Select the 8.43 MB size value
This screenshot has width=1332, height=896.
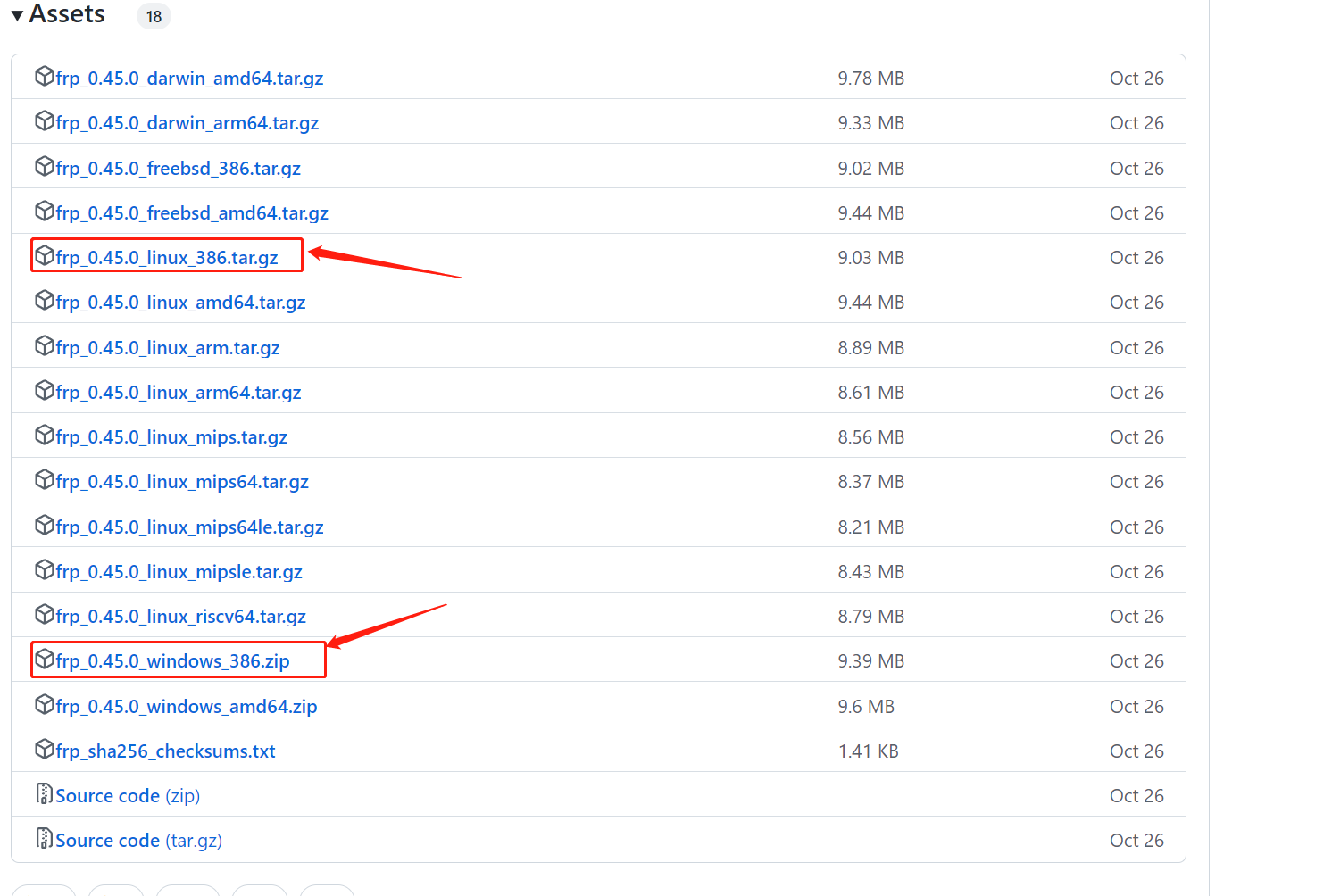click(x=870, y=572)
